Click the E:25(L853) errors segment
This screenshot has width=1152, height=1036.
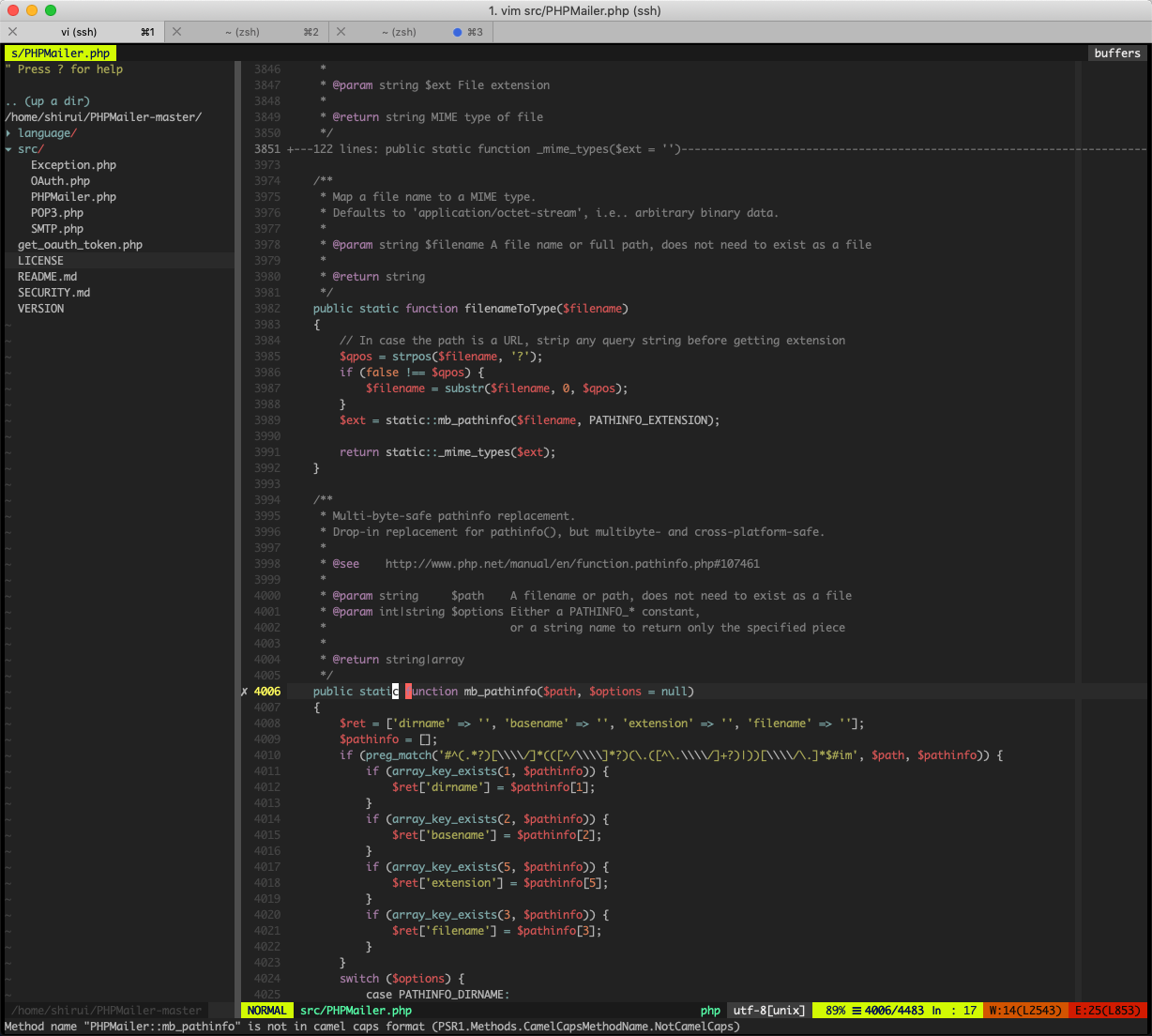coord(1108,1011)
